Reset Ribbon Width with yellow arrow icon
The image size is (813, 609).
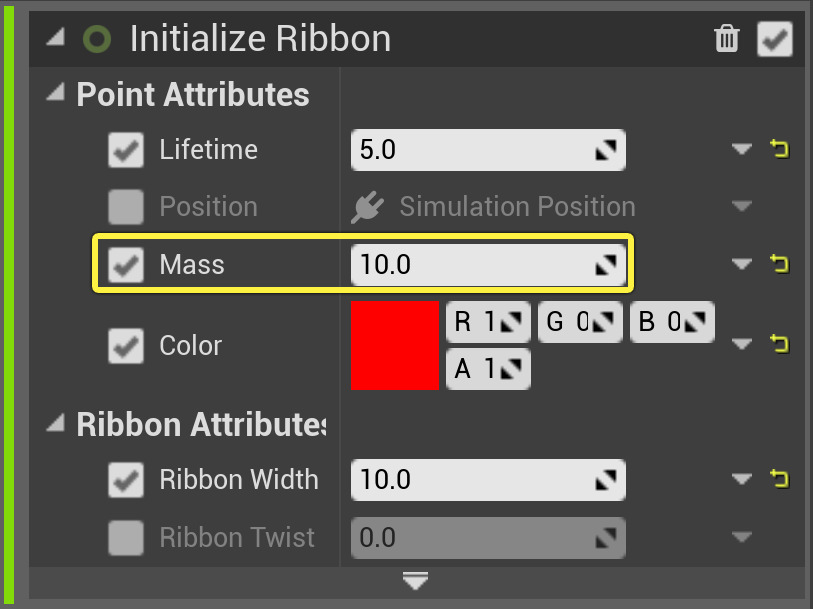click(x=779, y=480)
